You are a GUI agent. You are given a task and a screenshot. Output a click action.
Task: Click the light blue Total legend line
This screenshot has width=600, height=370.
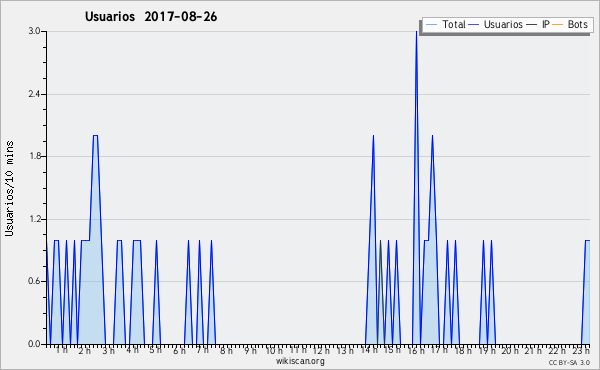coord(431,25)
